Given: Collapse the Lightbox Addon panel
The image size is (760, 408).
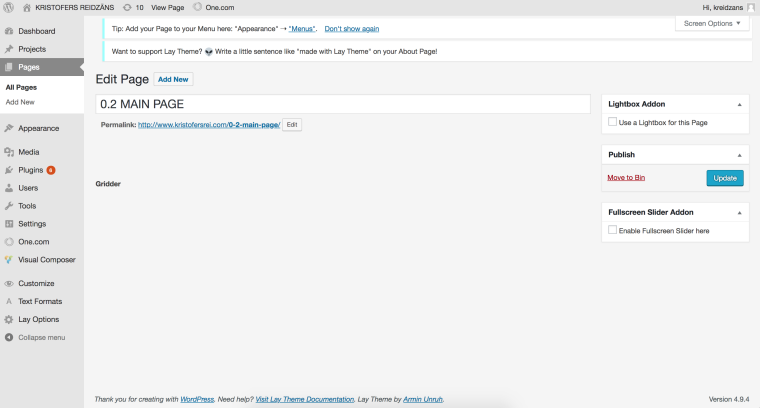Looking at the screenshot, I should pyautogui.click(x=740, y=104).
